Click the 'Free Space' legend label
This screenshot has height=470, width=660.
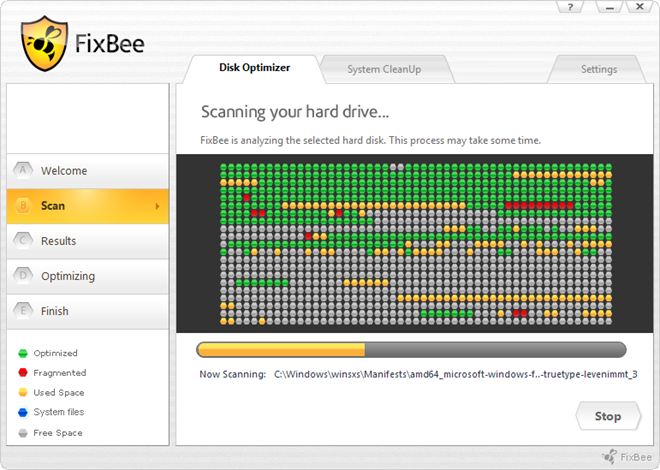[58, 433]
